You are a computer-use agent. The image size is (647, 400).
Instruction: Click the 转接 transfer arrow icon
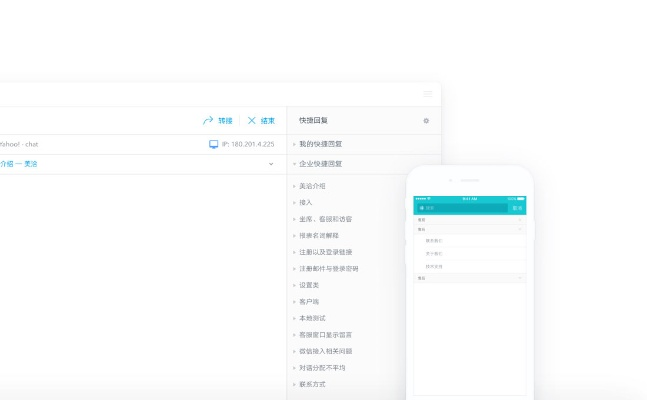(208, 120)
